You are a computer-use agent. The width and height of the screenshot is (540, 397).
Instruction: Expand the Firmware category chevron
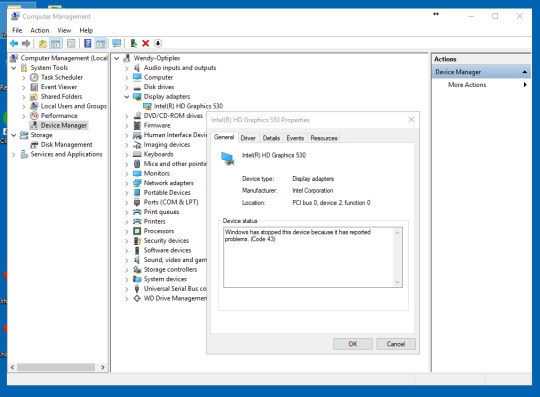(127, 126)
